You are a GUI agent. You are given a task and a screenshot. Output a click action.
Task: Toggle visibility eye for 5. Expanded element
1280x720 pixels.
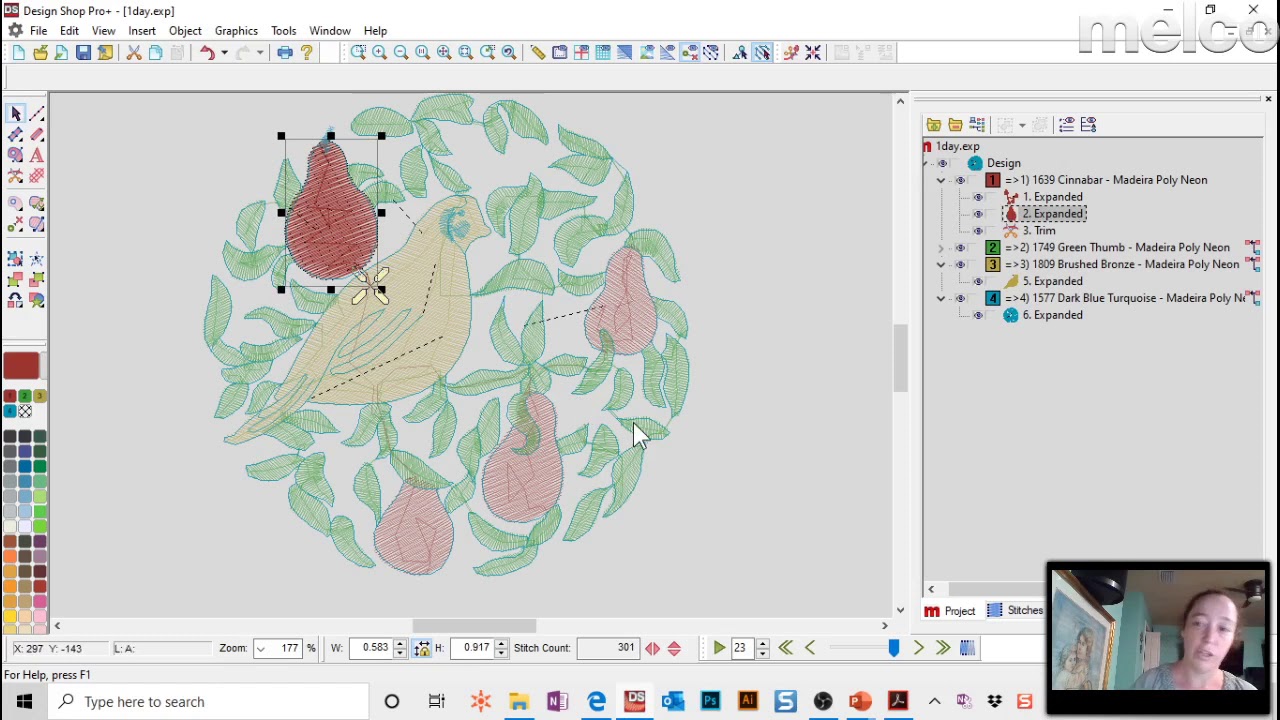point(979,282)
